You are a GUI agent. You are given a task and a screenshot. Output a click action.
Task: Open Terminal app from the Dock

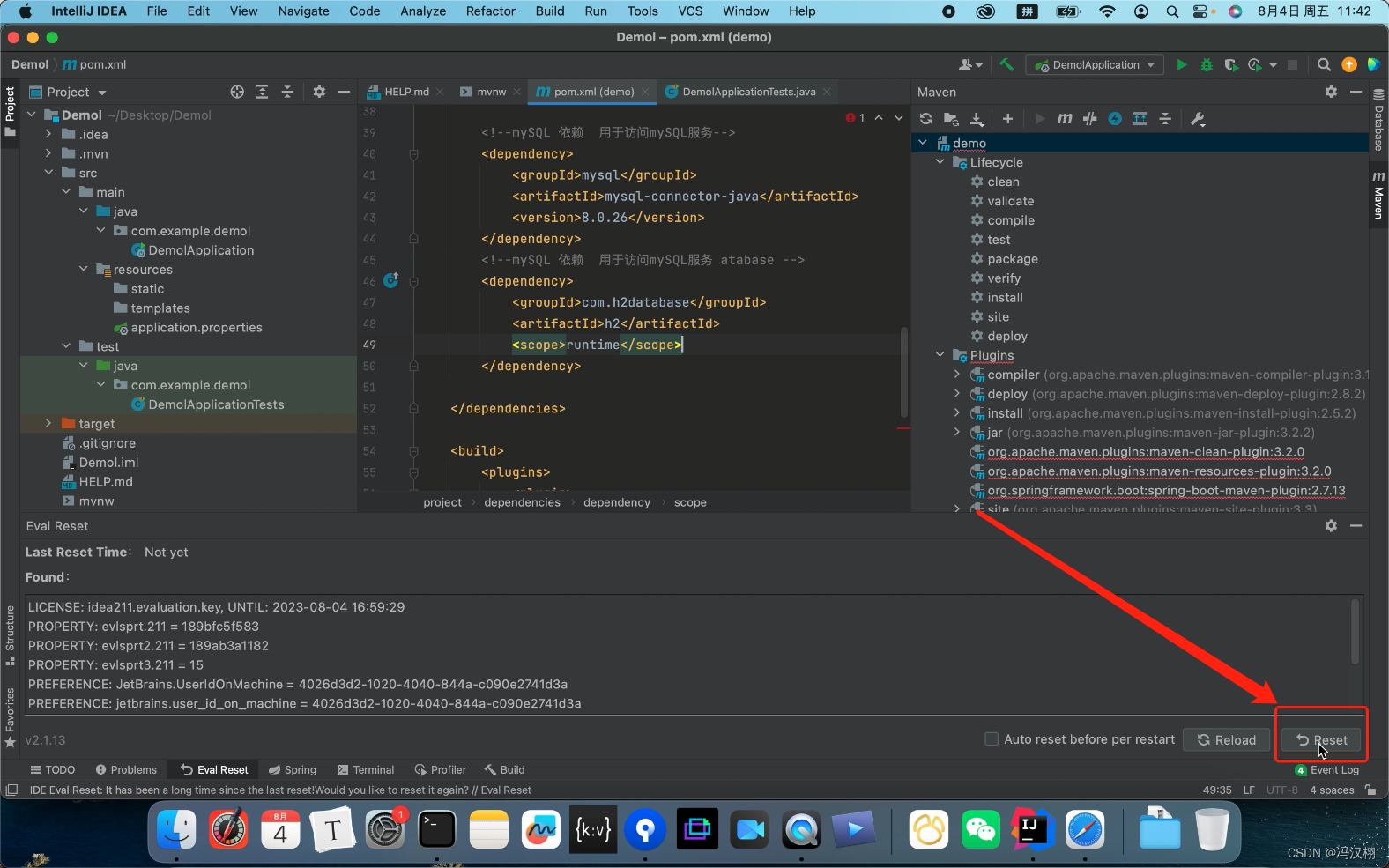436,829
